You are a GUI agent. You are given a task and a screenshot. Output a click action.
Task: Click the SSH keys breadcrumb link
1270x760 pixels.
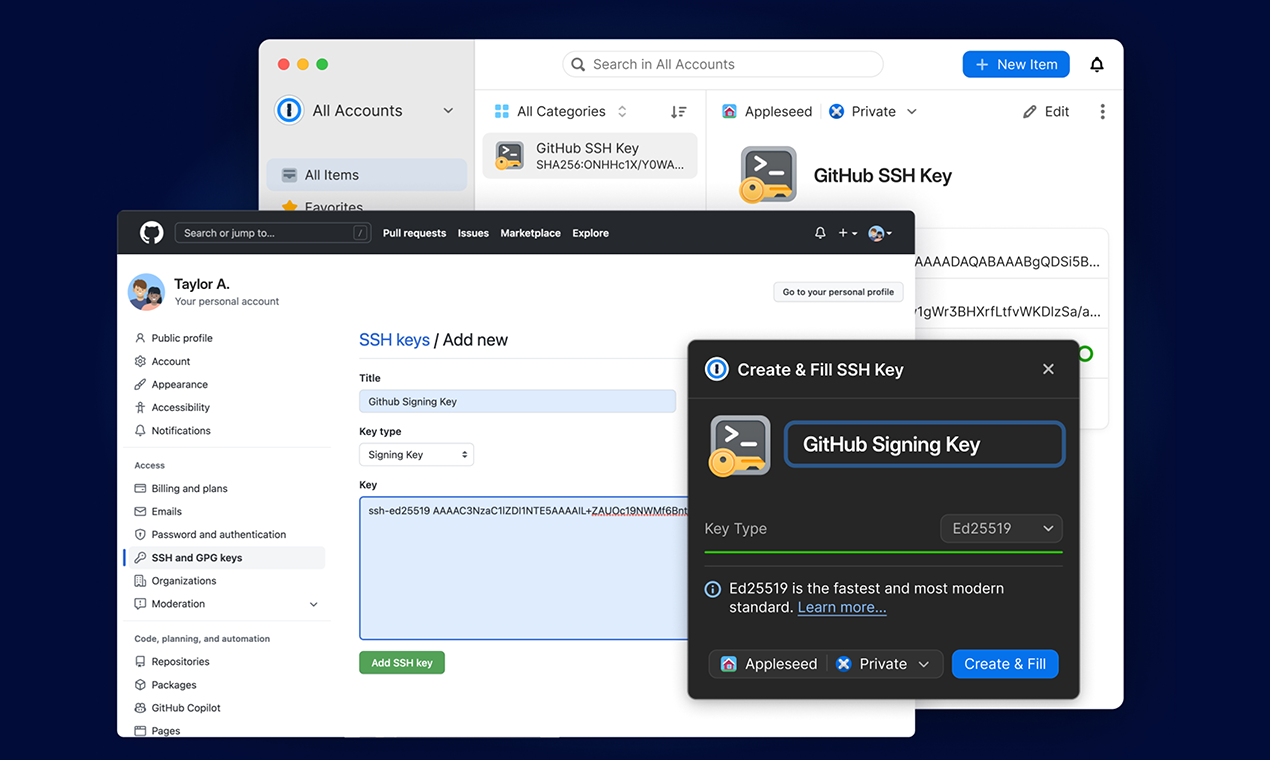394,340
